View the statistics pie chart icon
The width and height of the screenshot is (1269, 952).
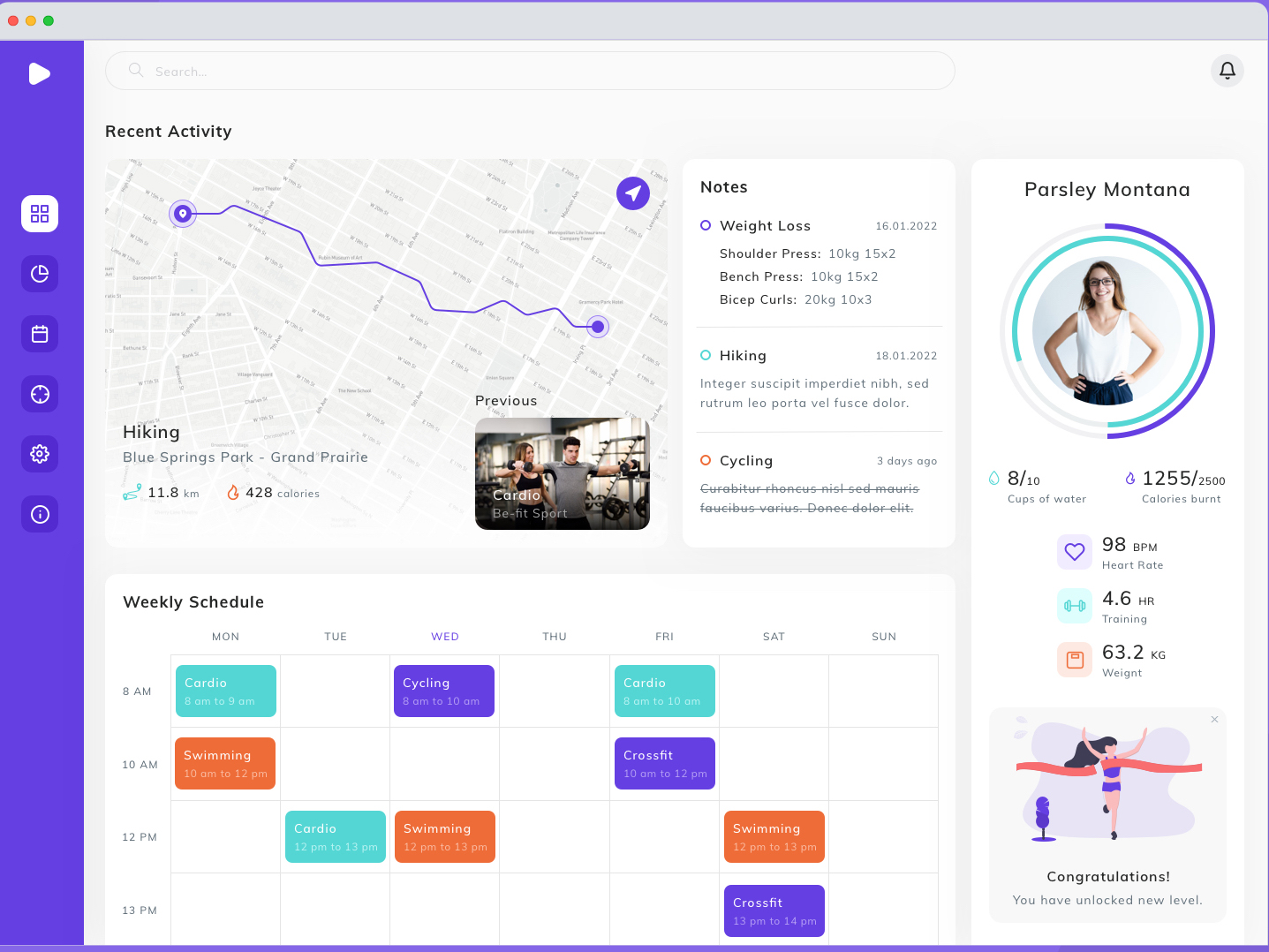tap(40, 274)
